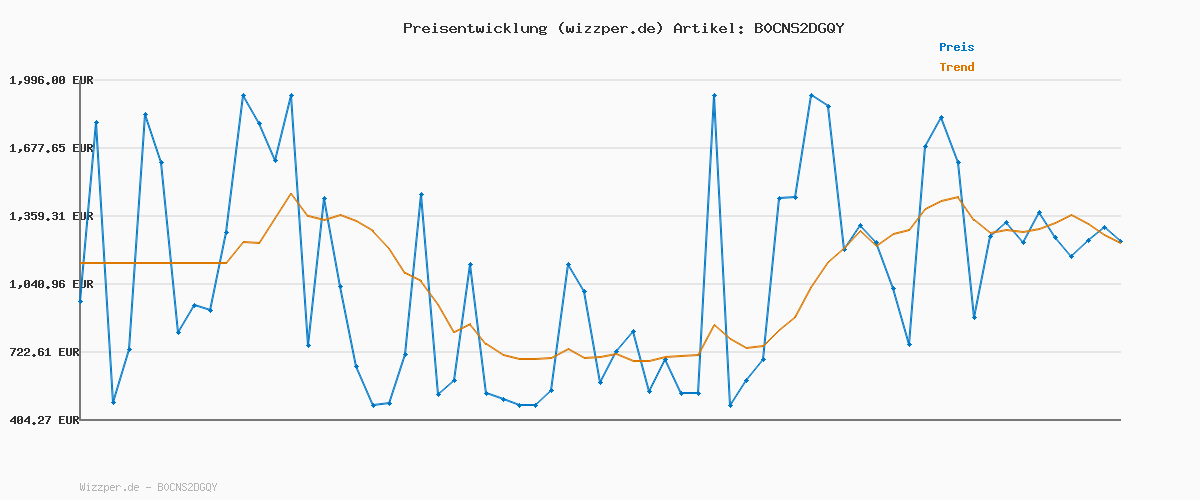
Task: Click the 1,677.65 EUR axis label
Action: click(51, 148)
